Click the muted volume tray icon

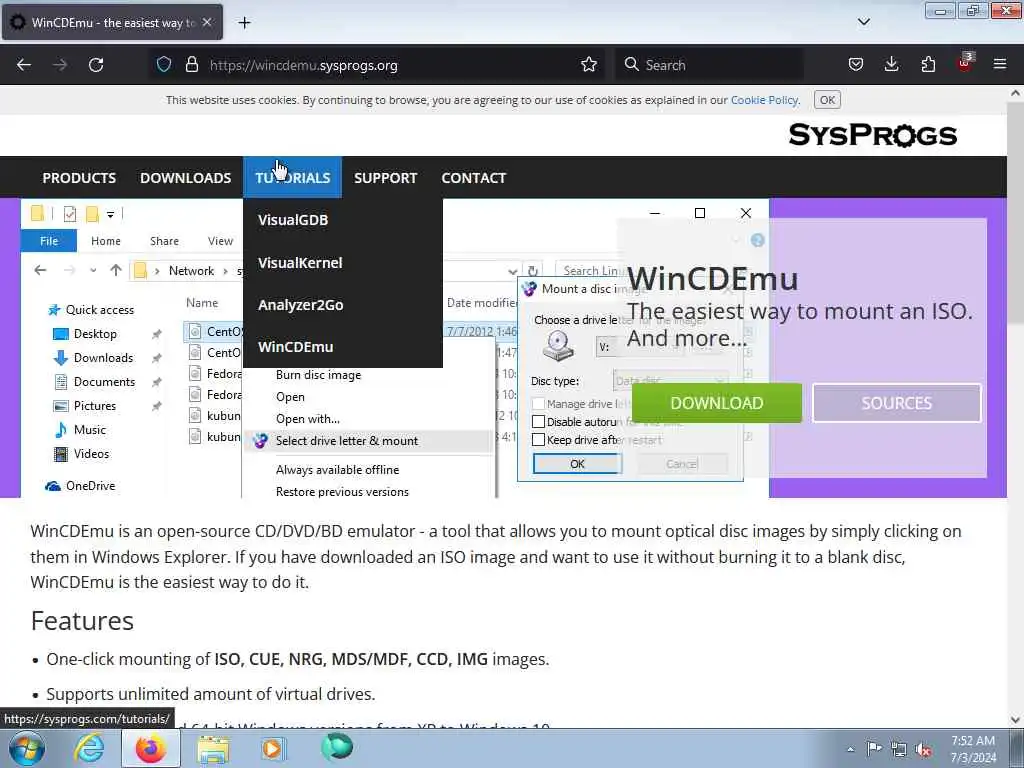click(x=923, y=750)
